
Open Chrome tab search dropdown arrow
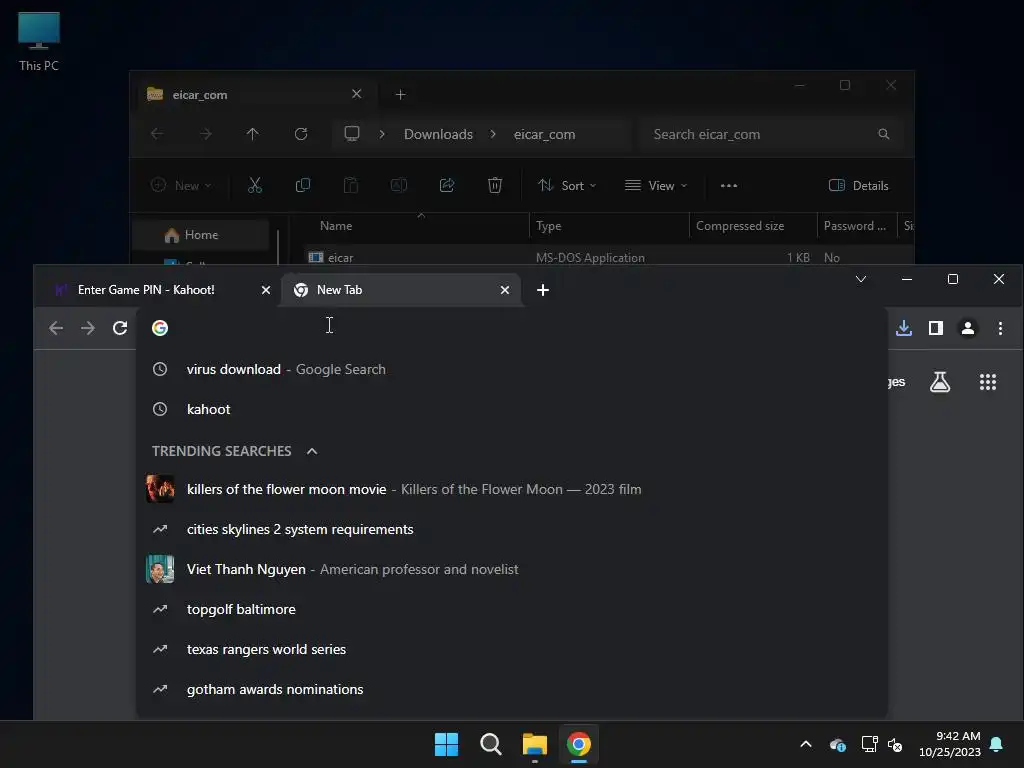click(x=861, y=280)
